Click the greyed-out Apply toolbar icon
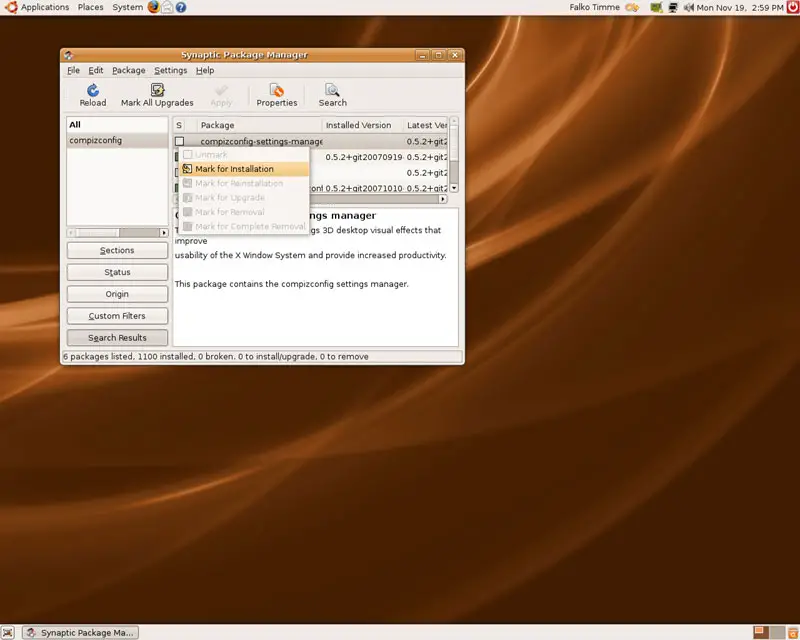This screenshot has width=800, height=640. point(221,95)
